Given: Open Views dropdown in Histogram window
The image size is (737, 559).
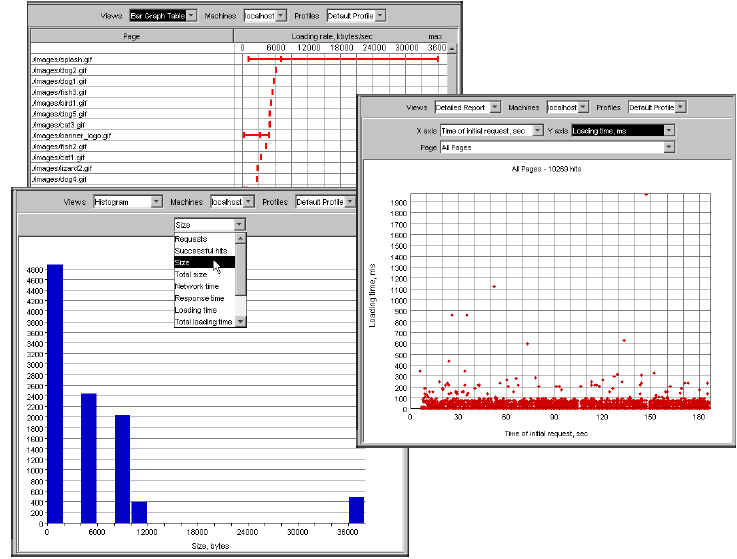Looking at the screenshot, I should (128, 202).
